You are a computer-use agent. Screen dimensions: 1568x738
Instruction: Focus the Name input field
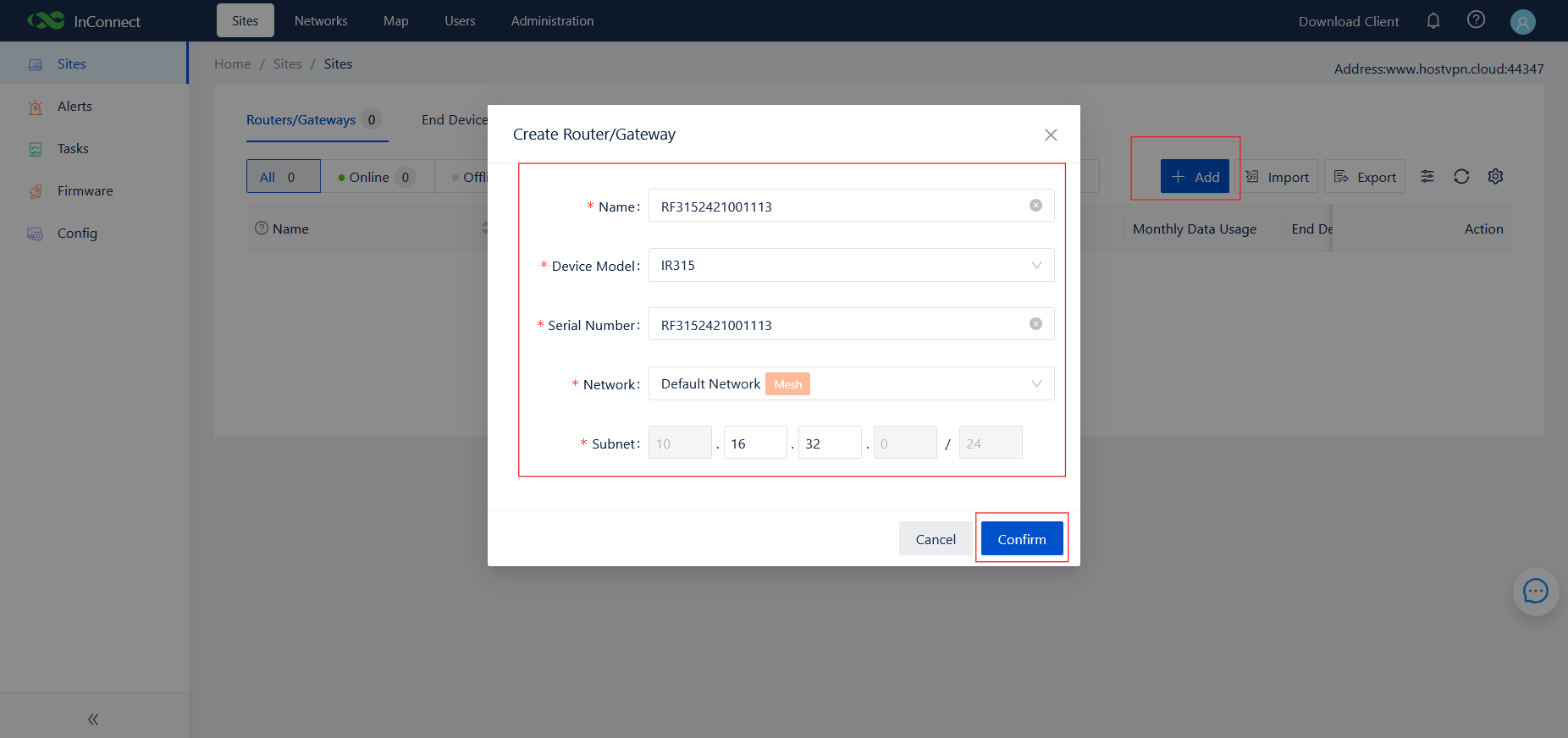[851, 206]
